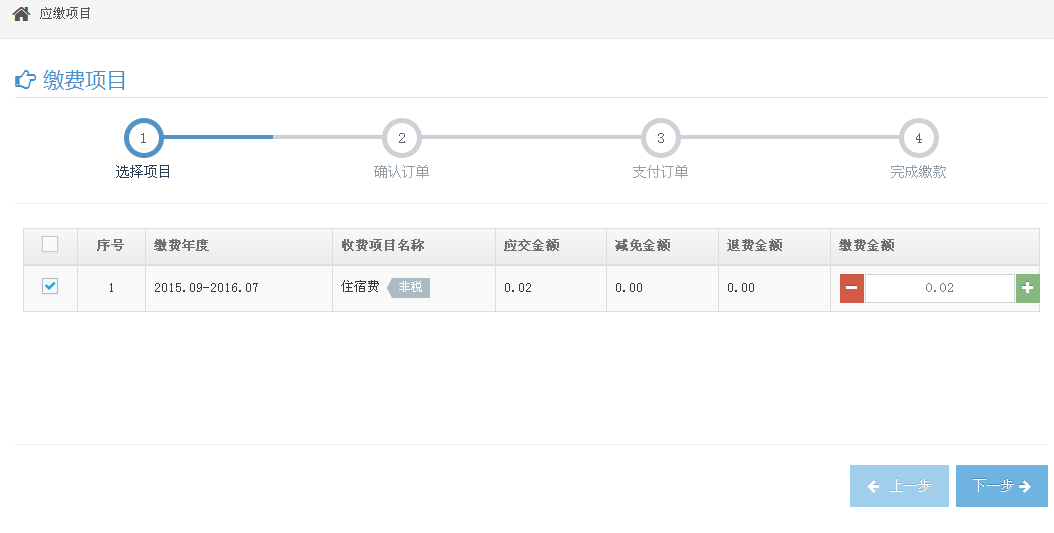
Task: Click the 应交金额 column header
Action: [x=532, y=245]
